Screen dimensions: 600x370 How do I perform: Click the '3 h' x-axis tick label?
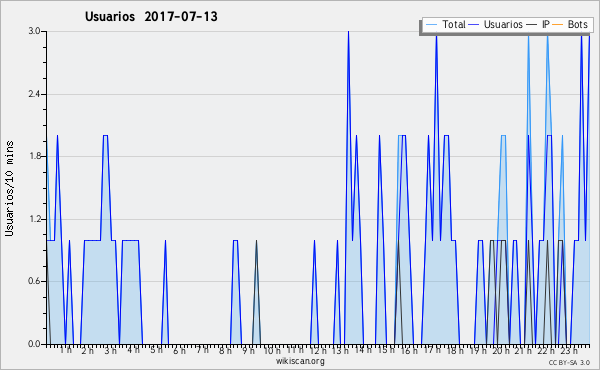click(x=111, y=350)
